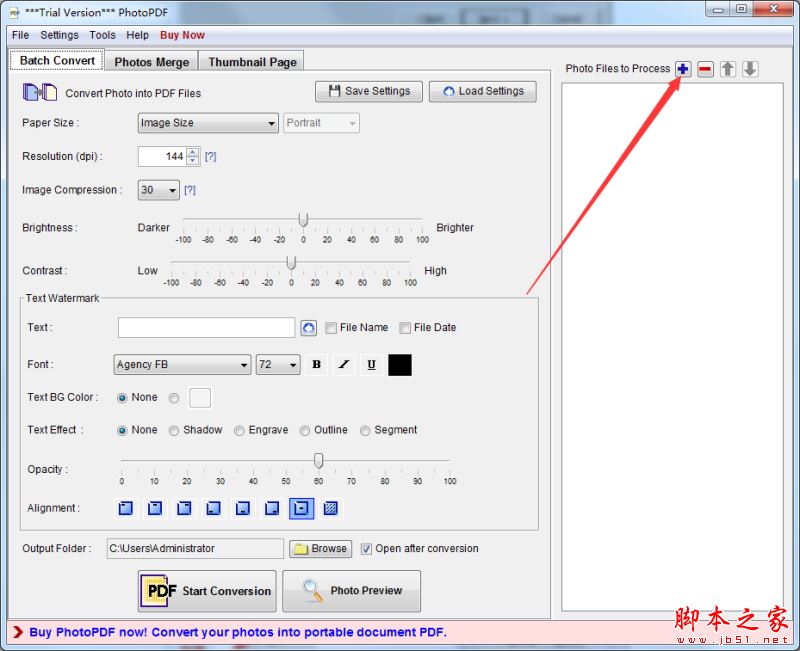
Task: Click Resolution dpi value field
Action: pyautogui.click(x=163, y=157)
